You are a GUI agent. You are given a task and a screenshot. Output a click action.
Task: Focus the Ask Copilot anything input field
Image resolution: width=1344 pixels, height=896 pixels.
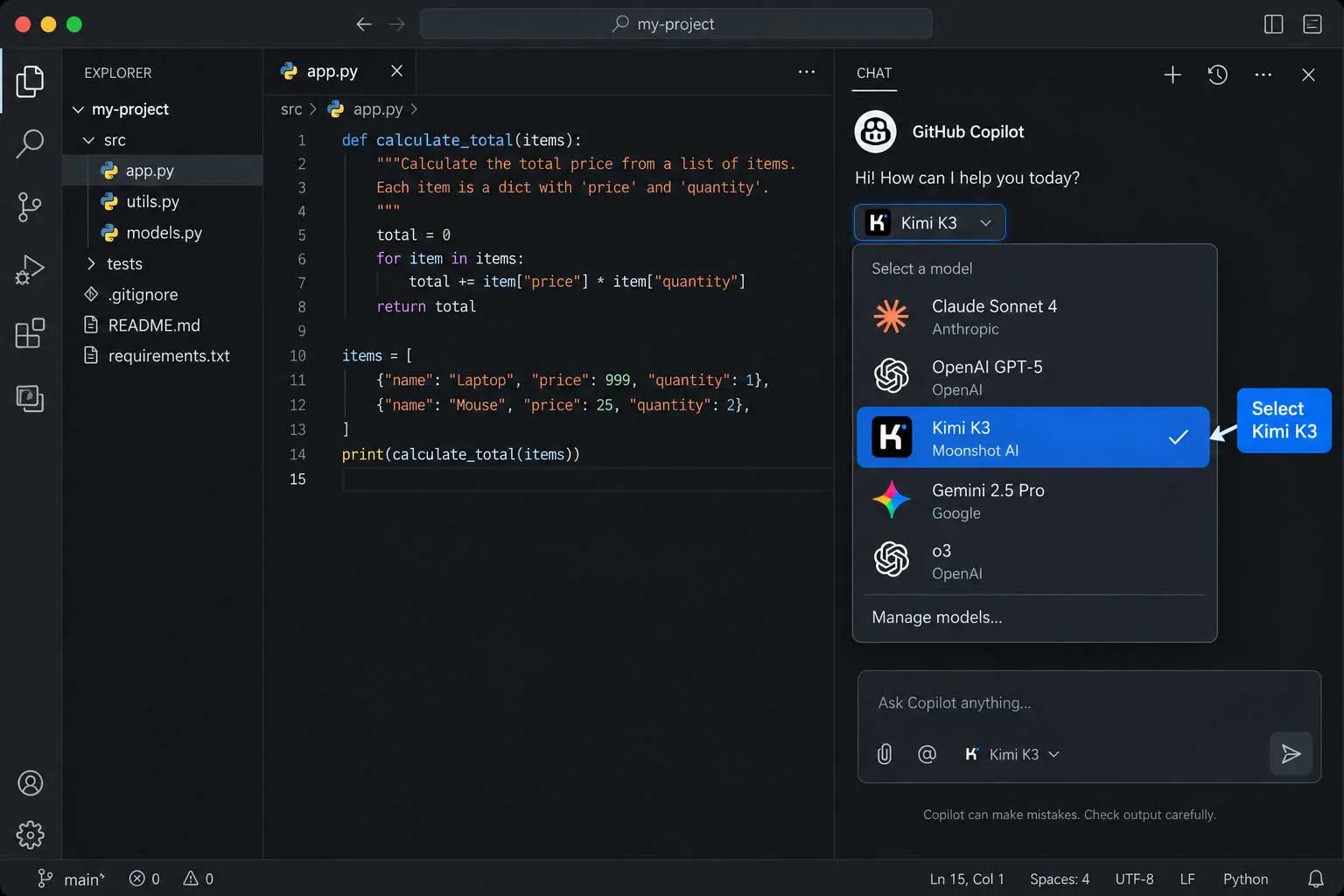1088,703
